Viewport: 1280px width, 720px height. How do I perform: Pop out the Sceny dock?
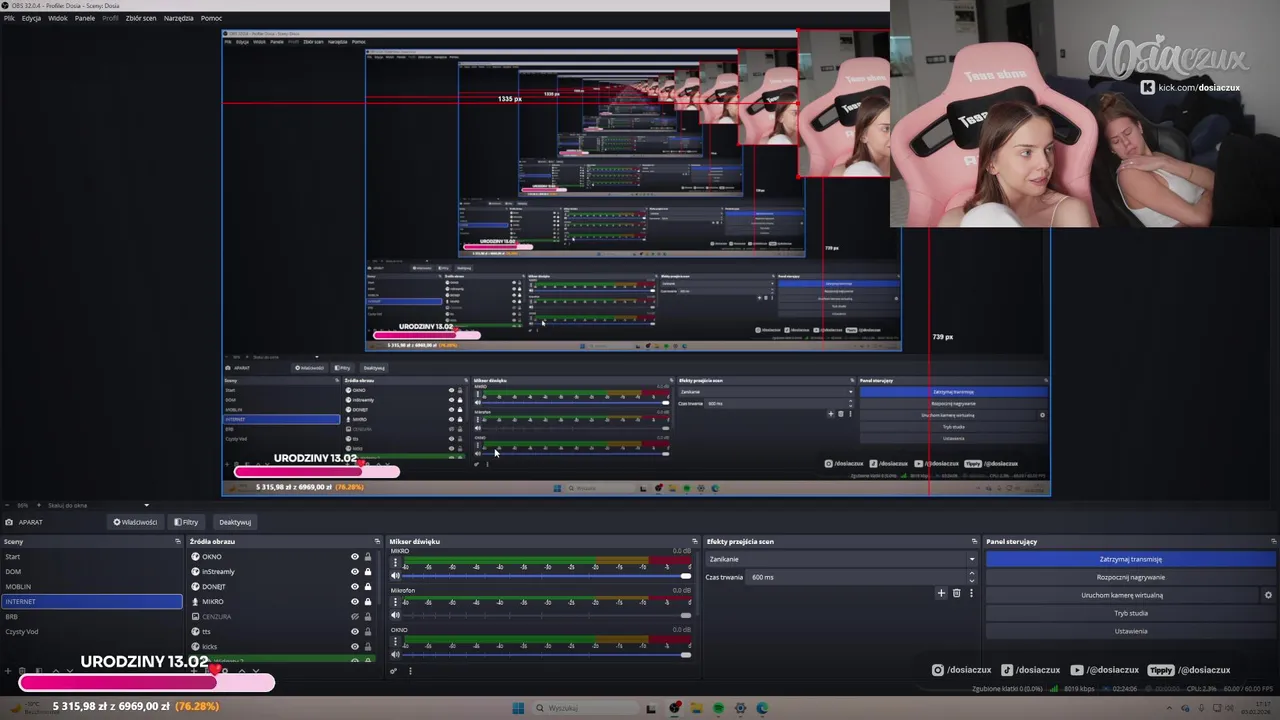click(178, 541)
